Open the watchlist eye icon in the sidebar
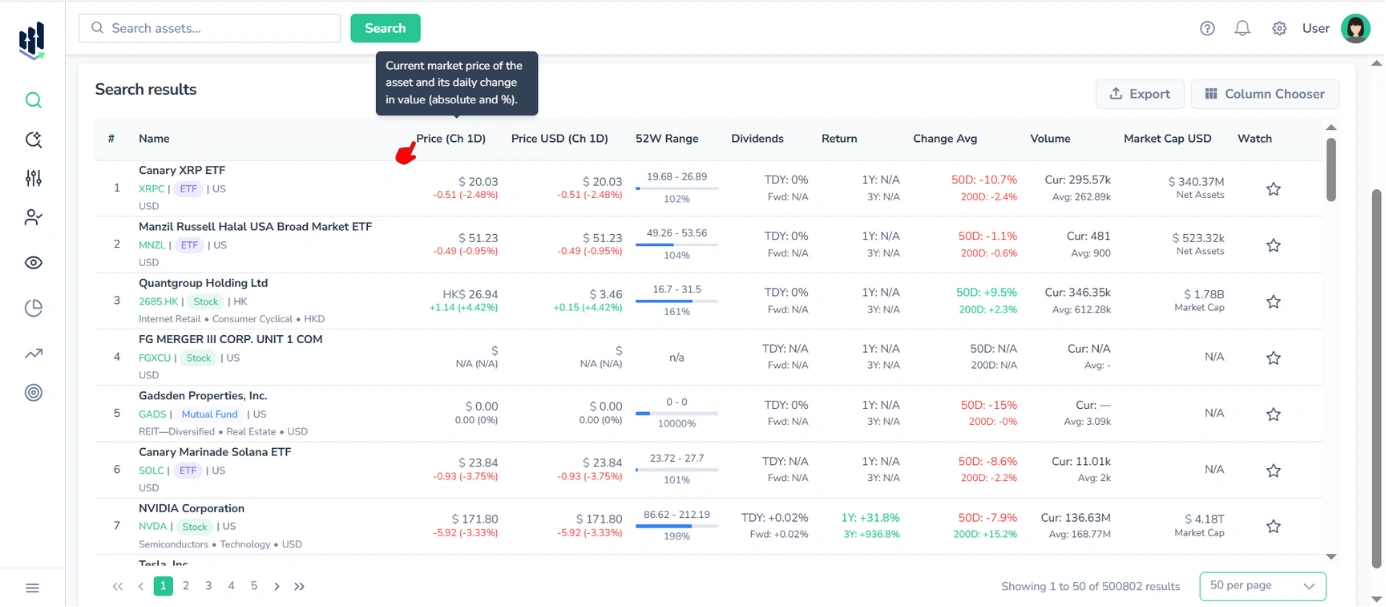 33,263
